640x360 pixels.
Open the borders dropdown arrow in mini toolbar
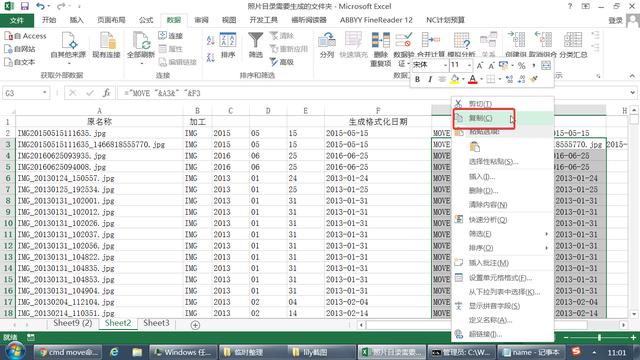[x=500, y=79]
